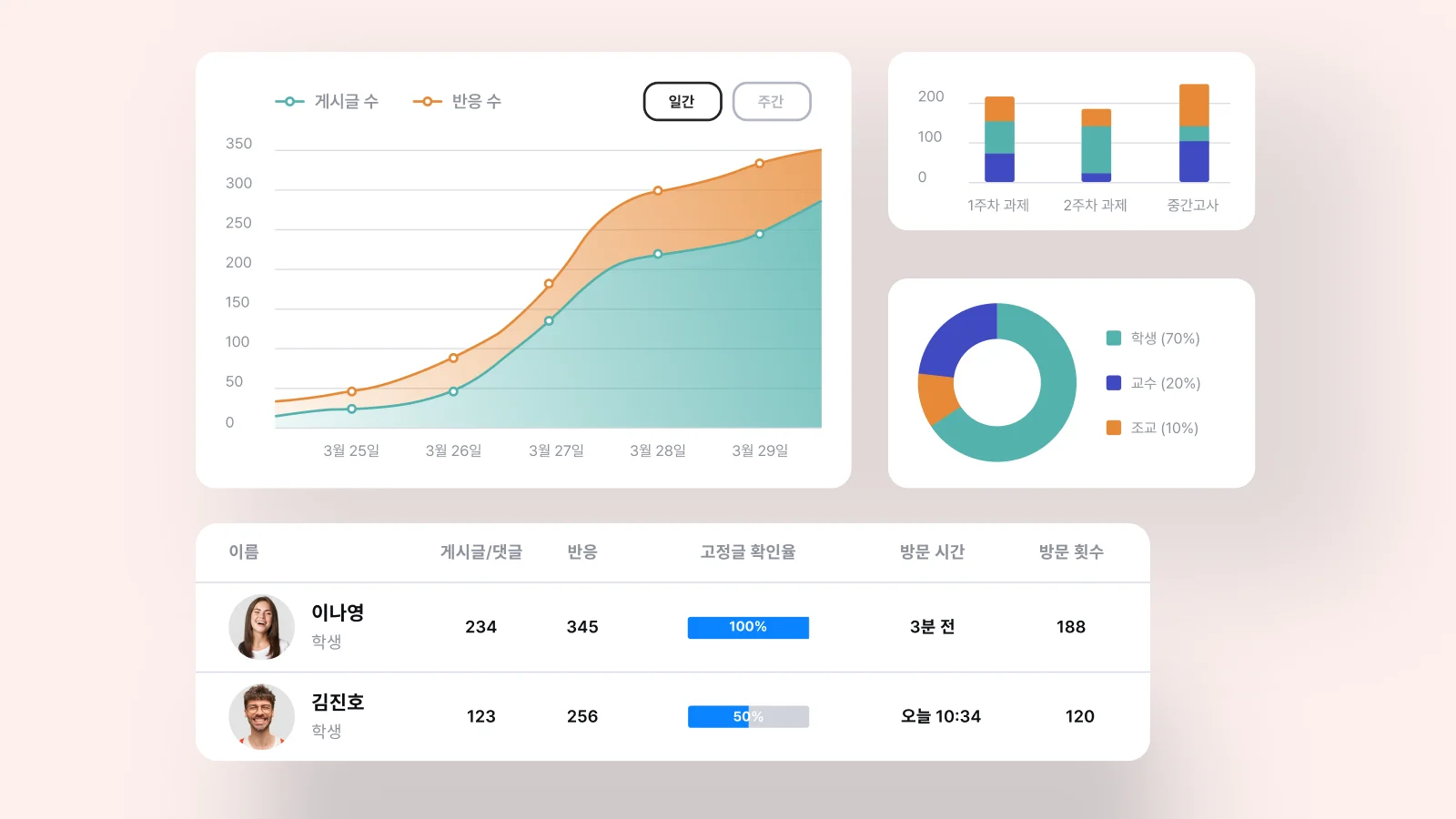Viewport: 1456px width, 819px height.
Task: Click the teal data point above 3월 27일
Action: coord(549,320)
